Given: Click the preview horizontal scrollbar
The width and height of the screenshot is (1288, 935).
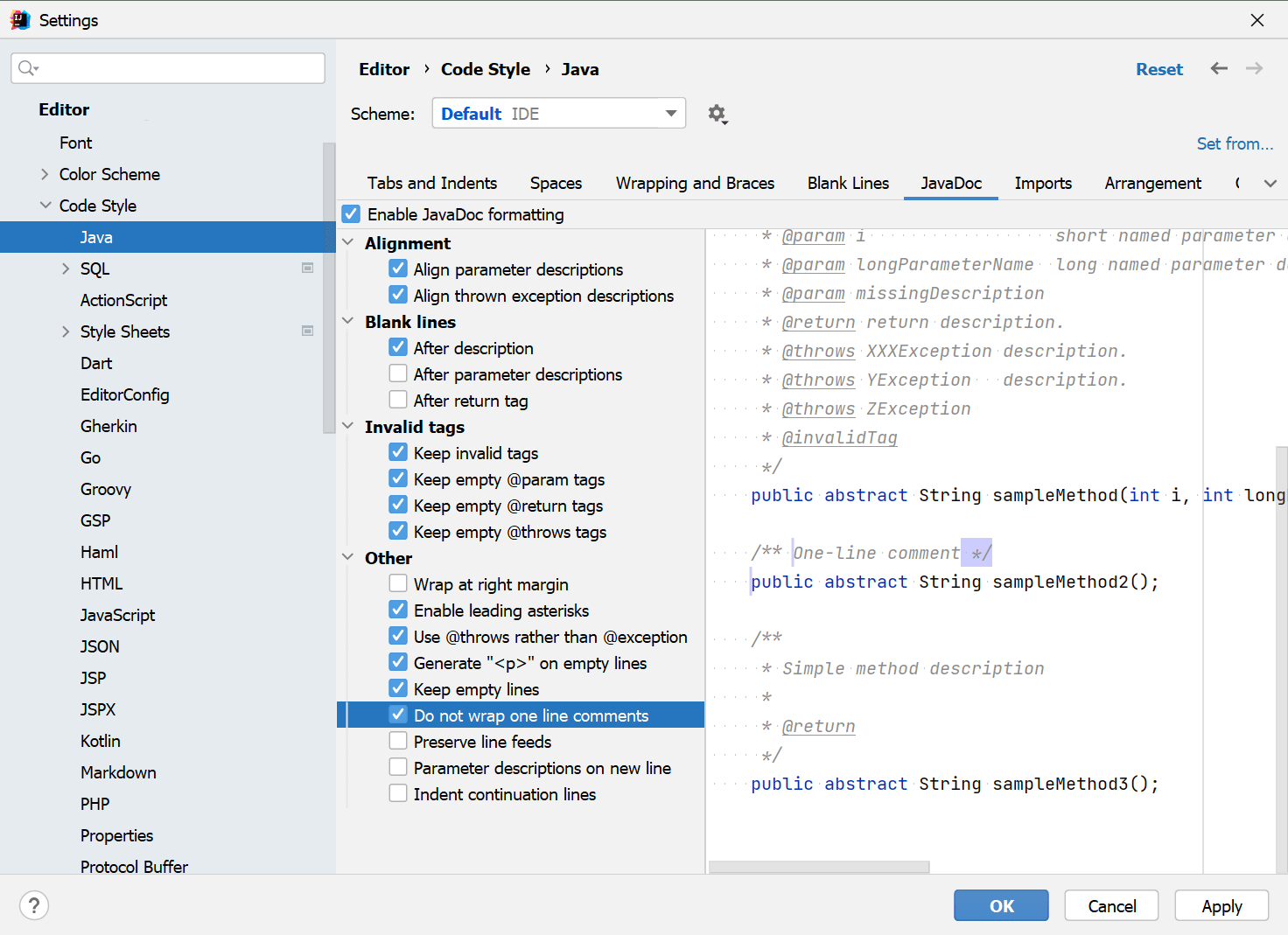Looking at the screenshot, I should point(819,867).
